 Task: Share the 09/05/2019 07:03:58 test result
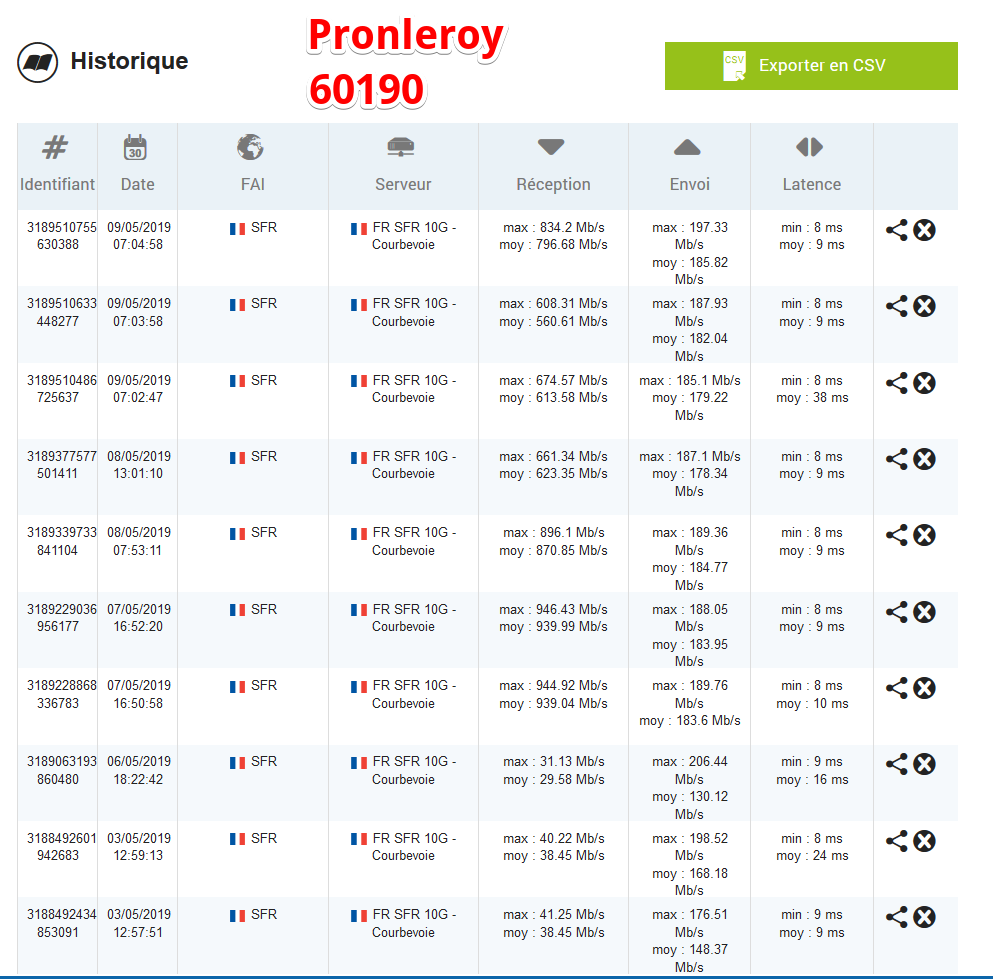tap(897, 306)
